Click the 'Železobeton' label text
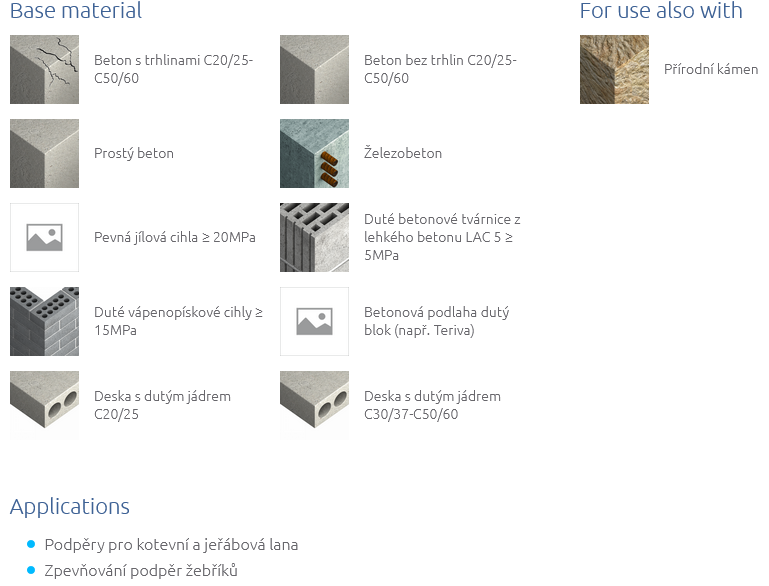 coord(403,153)
